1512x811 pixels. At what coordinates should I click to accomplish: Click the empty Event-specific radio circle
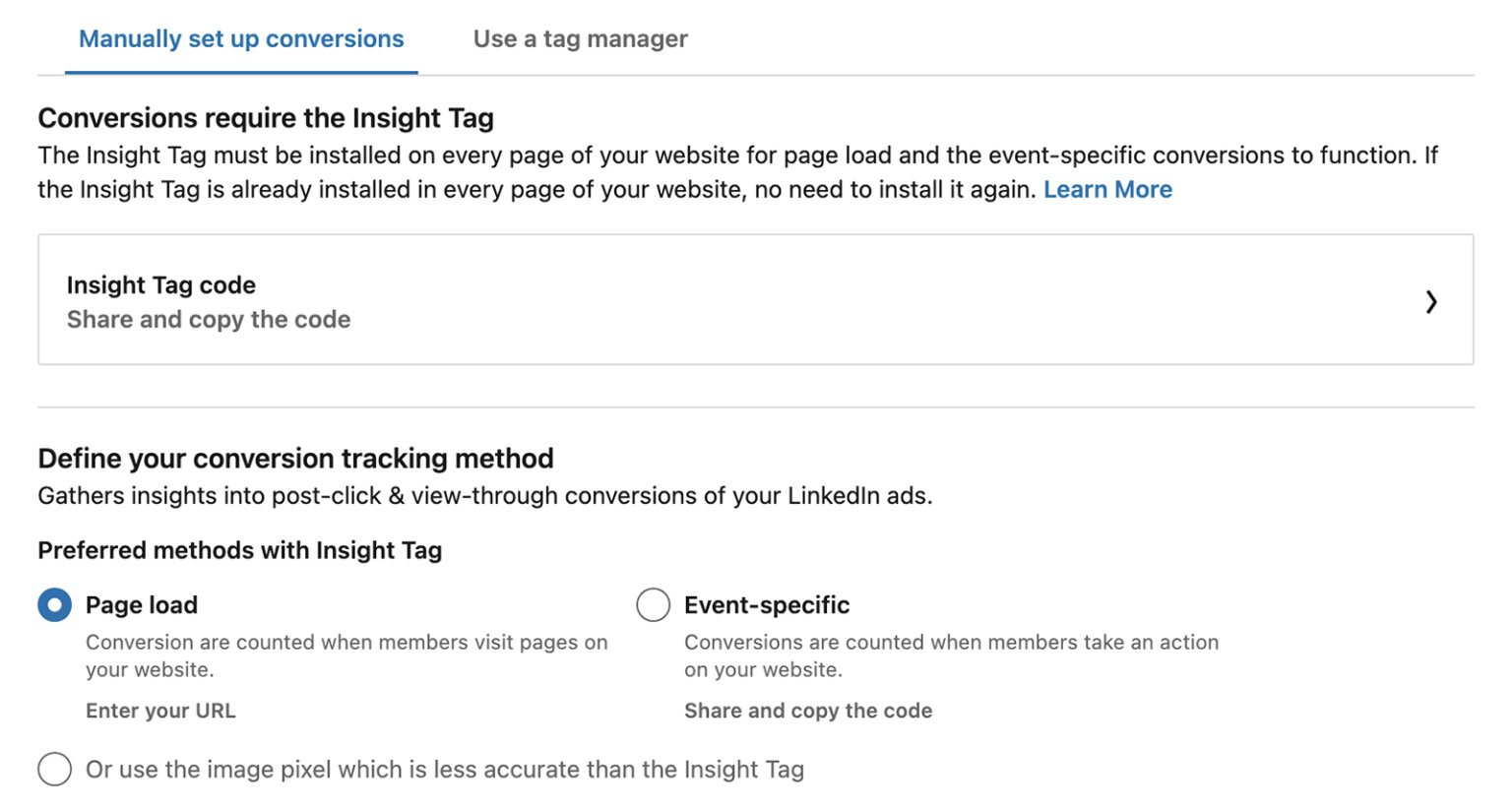pyautogui.click(x=653, y=604)
